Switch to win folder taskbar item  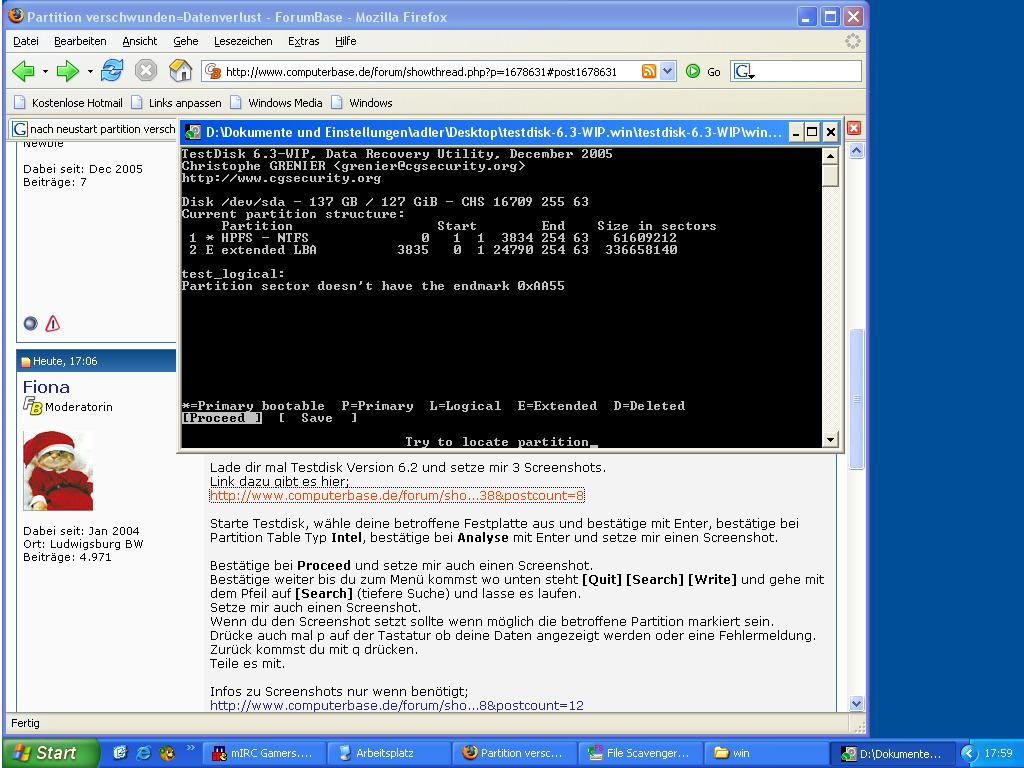tap(765, 753)
